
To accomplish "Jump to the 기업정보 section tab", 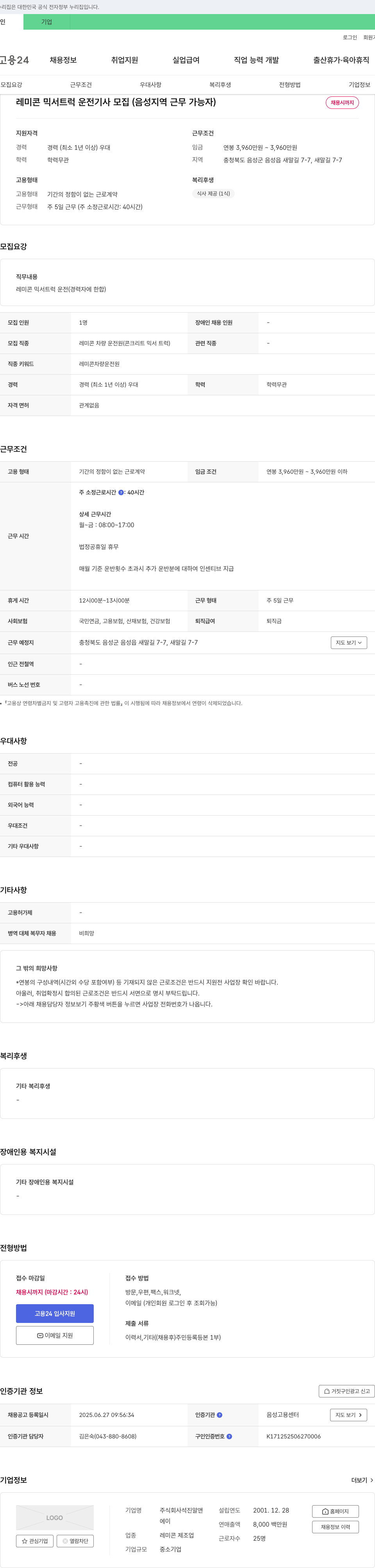I will coord(359,85).
